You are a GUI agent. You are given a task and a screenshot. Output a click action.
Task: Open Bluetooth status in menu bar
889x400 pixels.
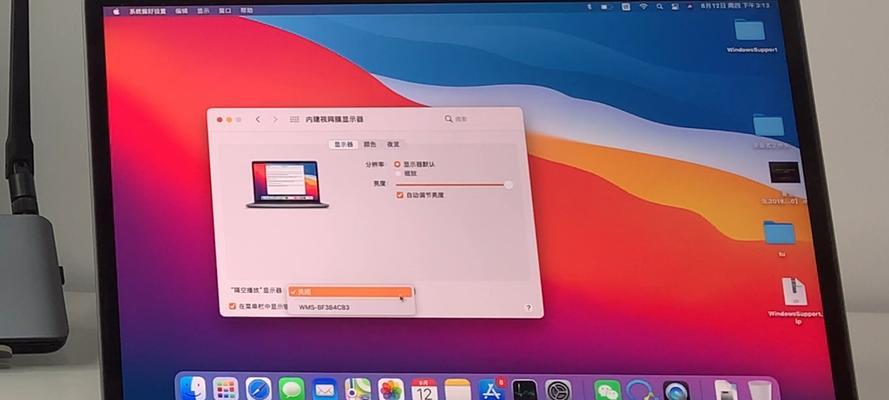point(589,6)
